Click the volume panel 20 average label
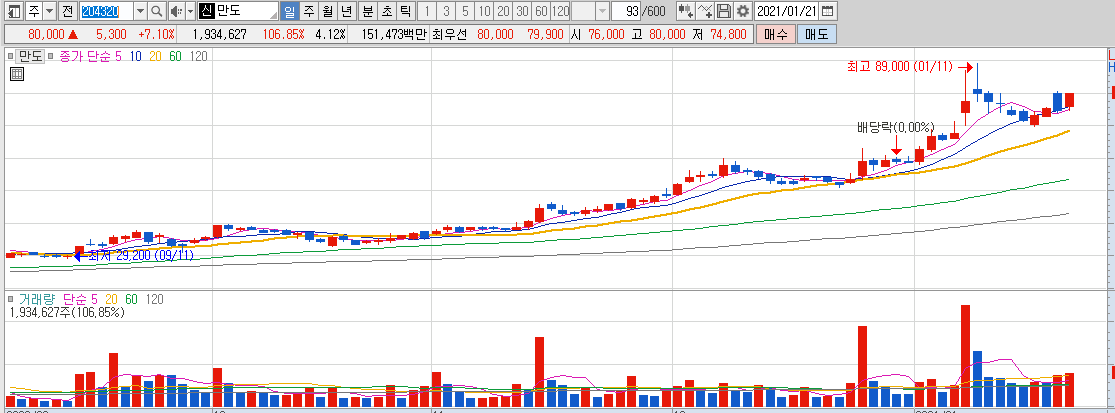Image resolution: width=1115 pixels, height=413 pixels. pos(111,300)
